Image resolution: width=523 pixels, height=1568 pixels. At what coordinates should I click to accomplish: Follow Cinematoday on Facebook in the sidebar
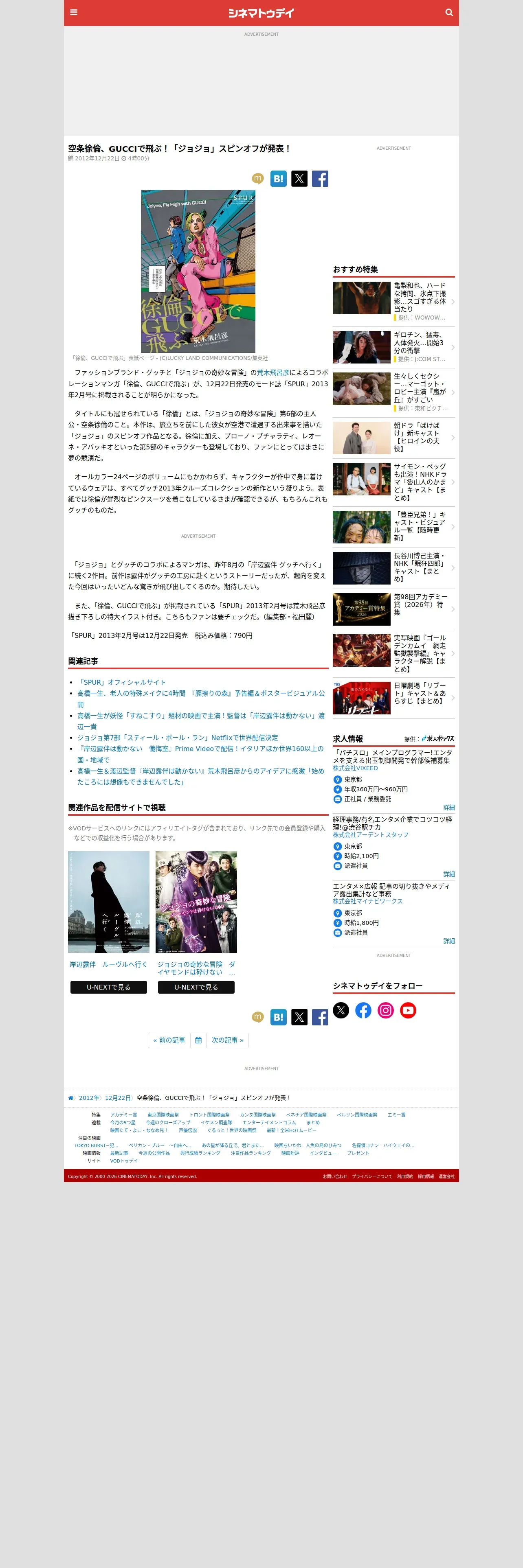(x=363, y=1010)
